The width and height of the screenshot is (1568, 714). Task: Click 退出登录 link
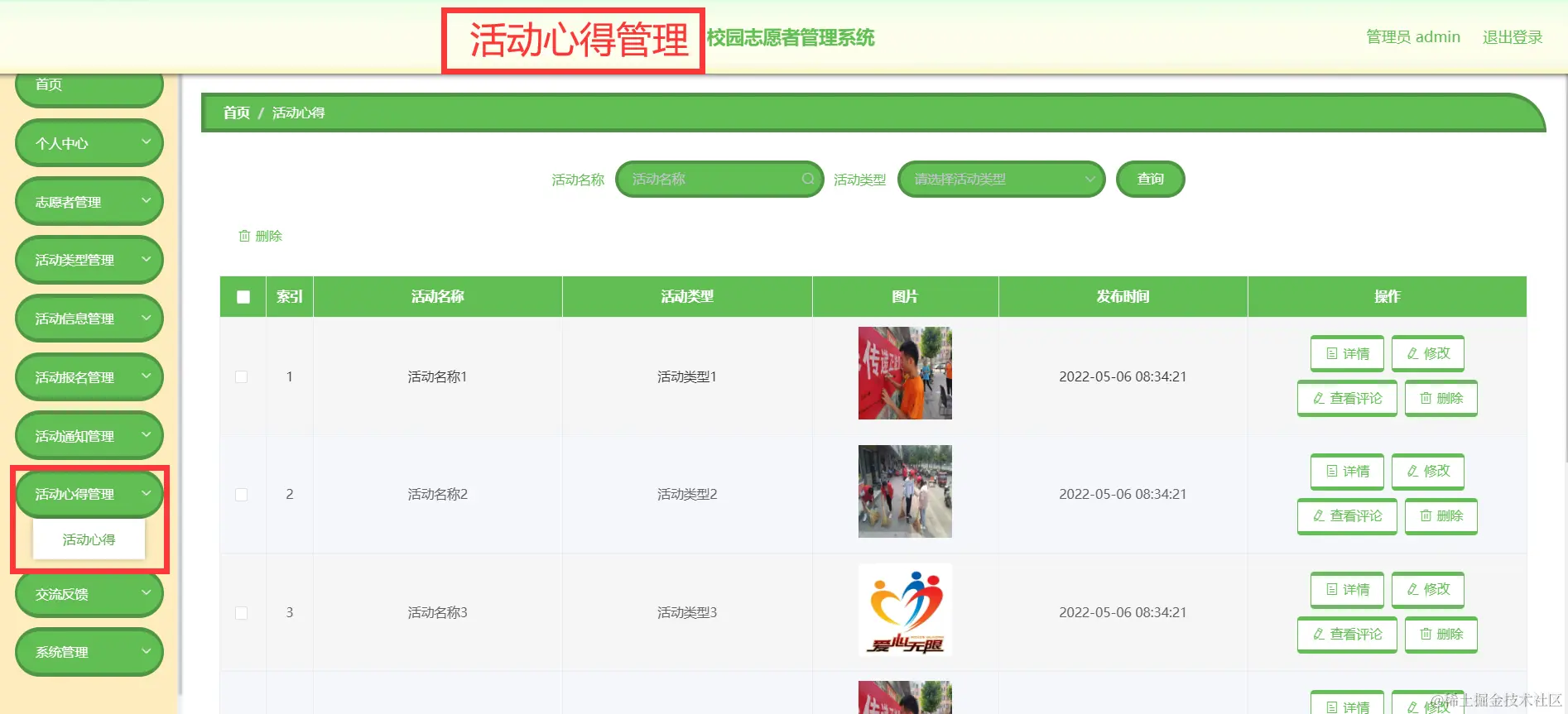[x=1513, y=37]
